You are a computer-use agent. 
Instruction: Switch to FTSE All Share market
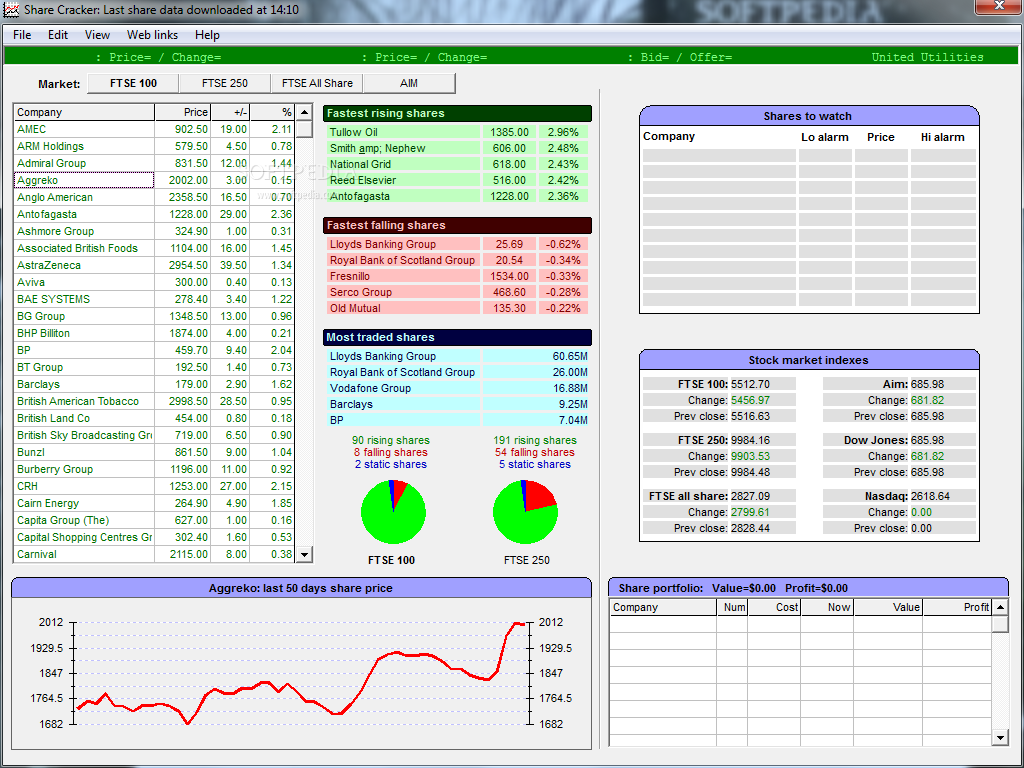(317, 83)
